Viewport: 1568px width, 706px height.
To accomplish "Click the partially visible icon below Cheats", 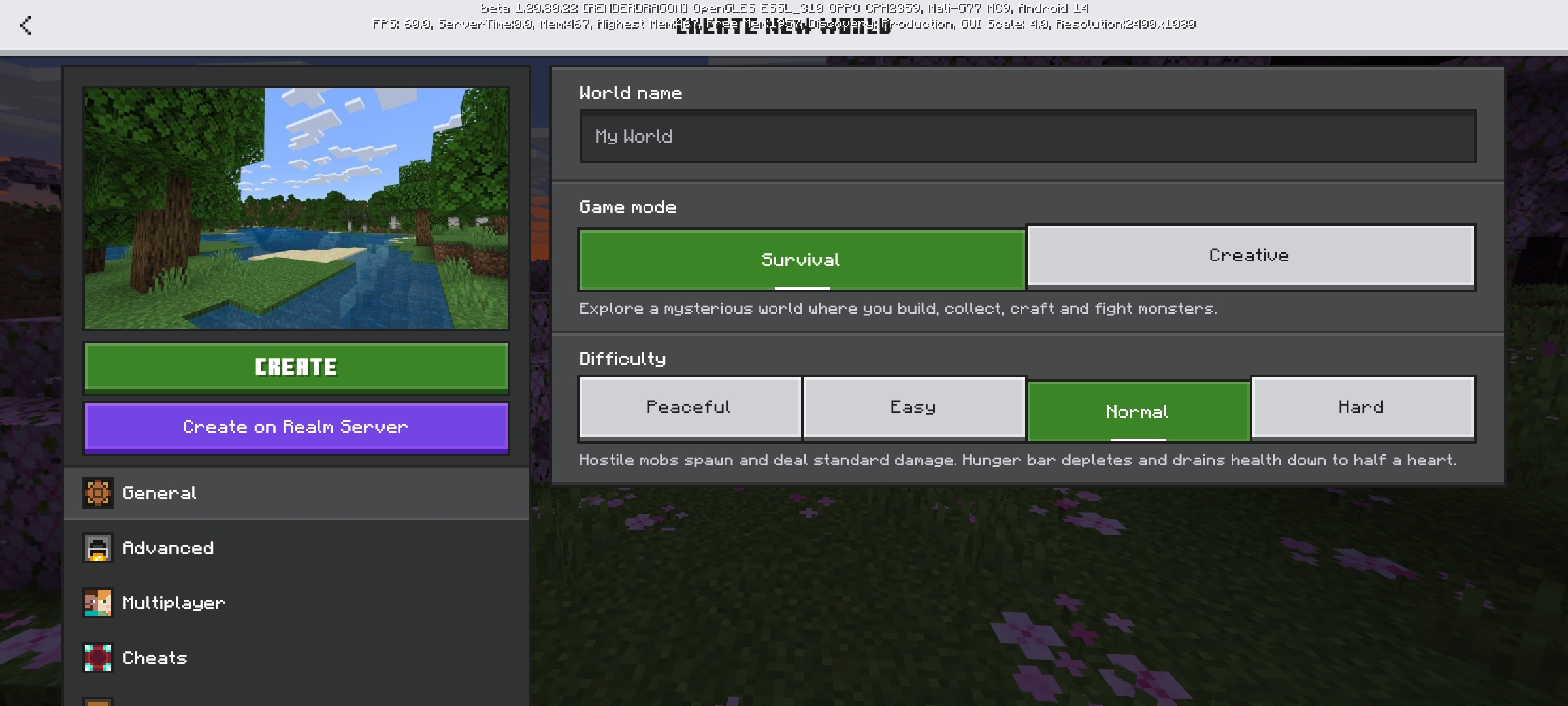I will pyautogui.click(x=98, y=701).
